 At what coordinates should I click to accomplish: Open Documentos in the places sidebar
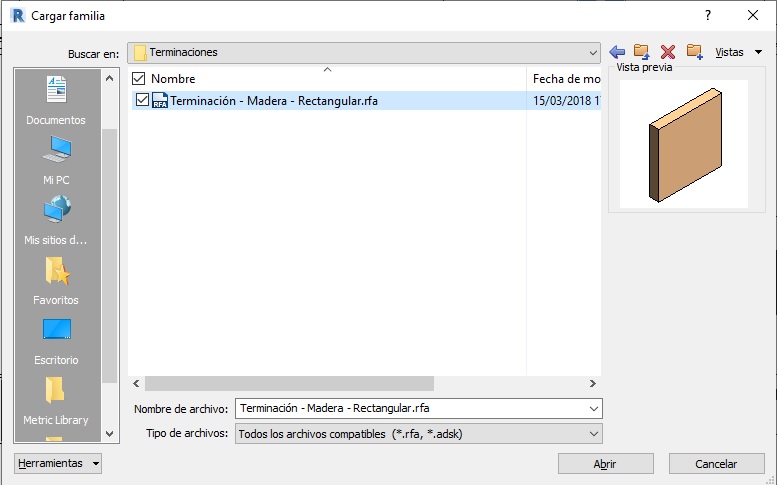(x=55, y=102)
